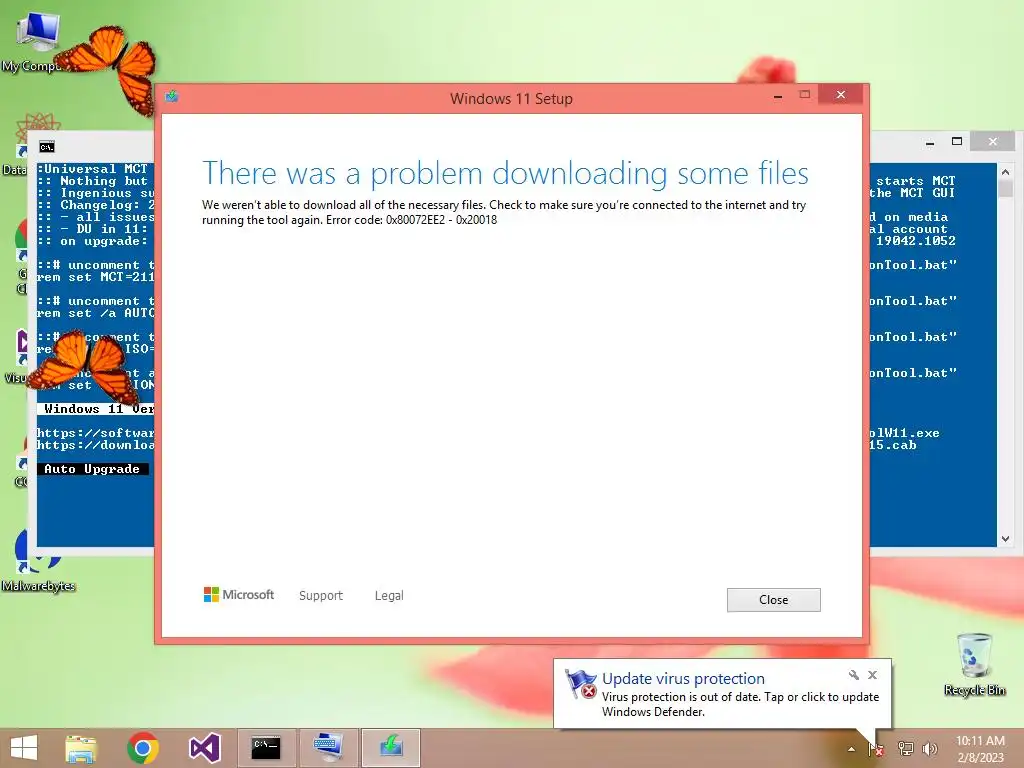Open the Legal link in Setup

[x=389, y=596]
